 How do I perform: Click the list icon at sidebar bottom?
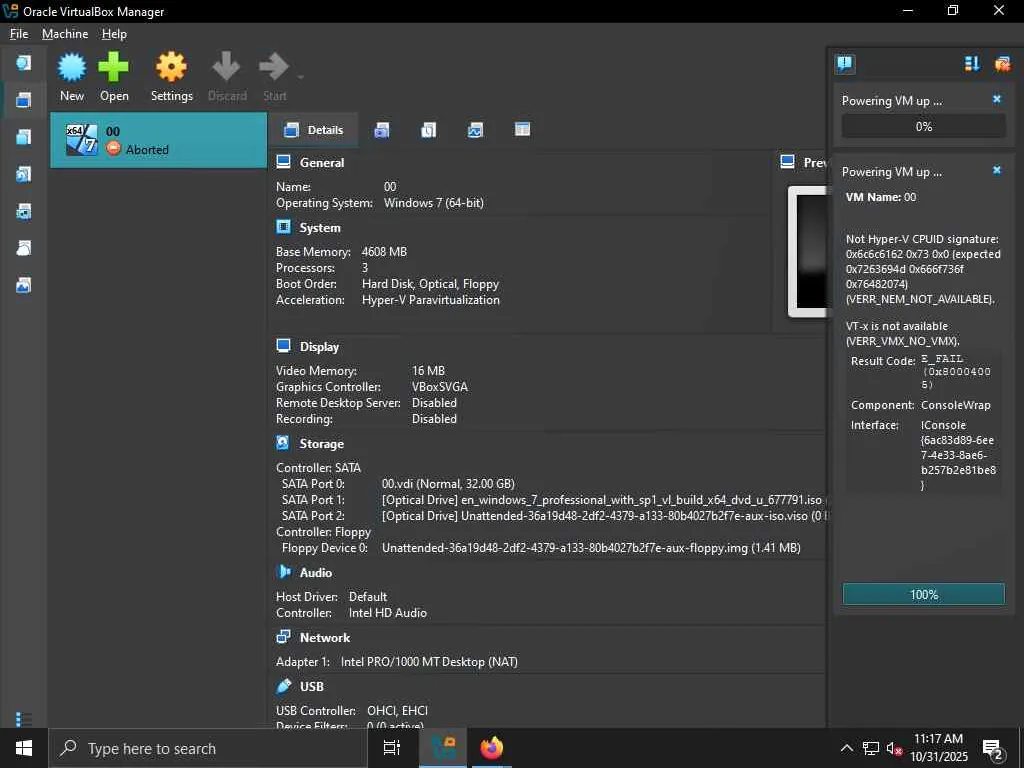(24, 719)
